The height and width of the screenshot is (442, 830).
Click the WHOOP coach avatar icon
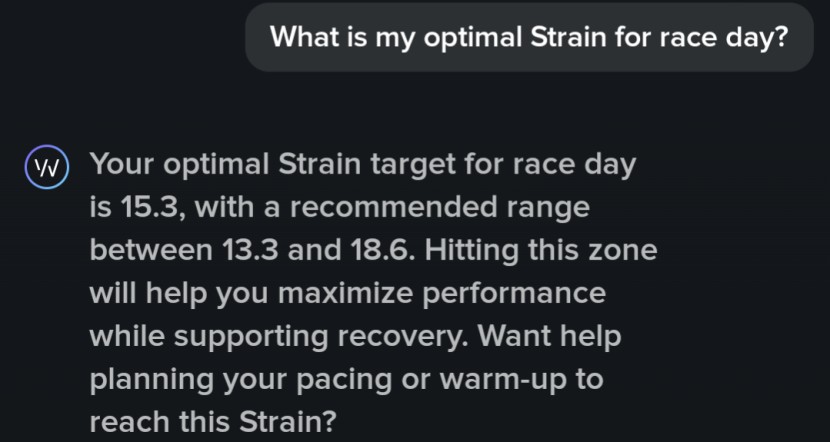point(46,165)
